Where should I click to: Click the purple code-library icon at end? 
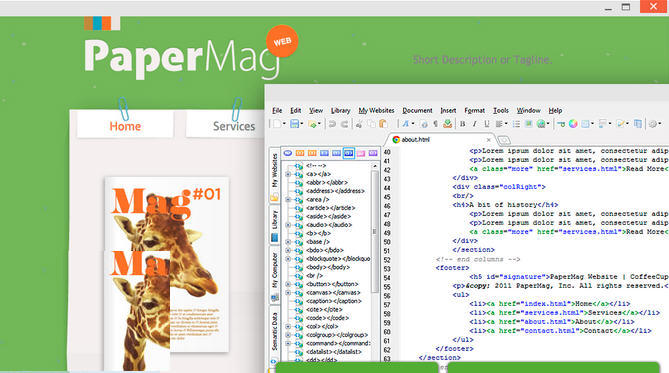coord(373,153)
